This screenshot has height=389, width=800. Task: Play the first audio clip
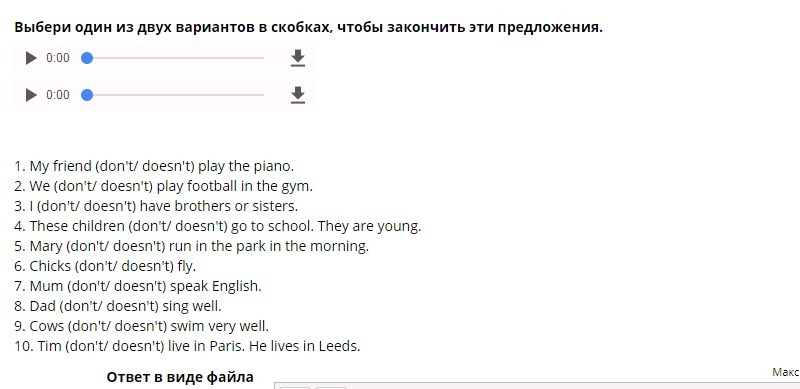(x=31, y=58)
